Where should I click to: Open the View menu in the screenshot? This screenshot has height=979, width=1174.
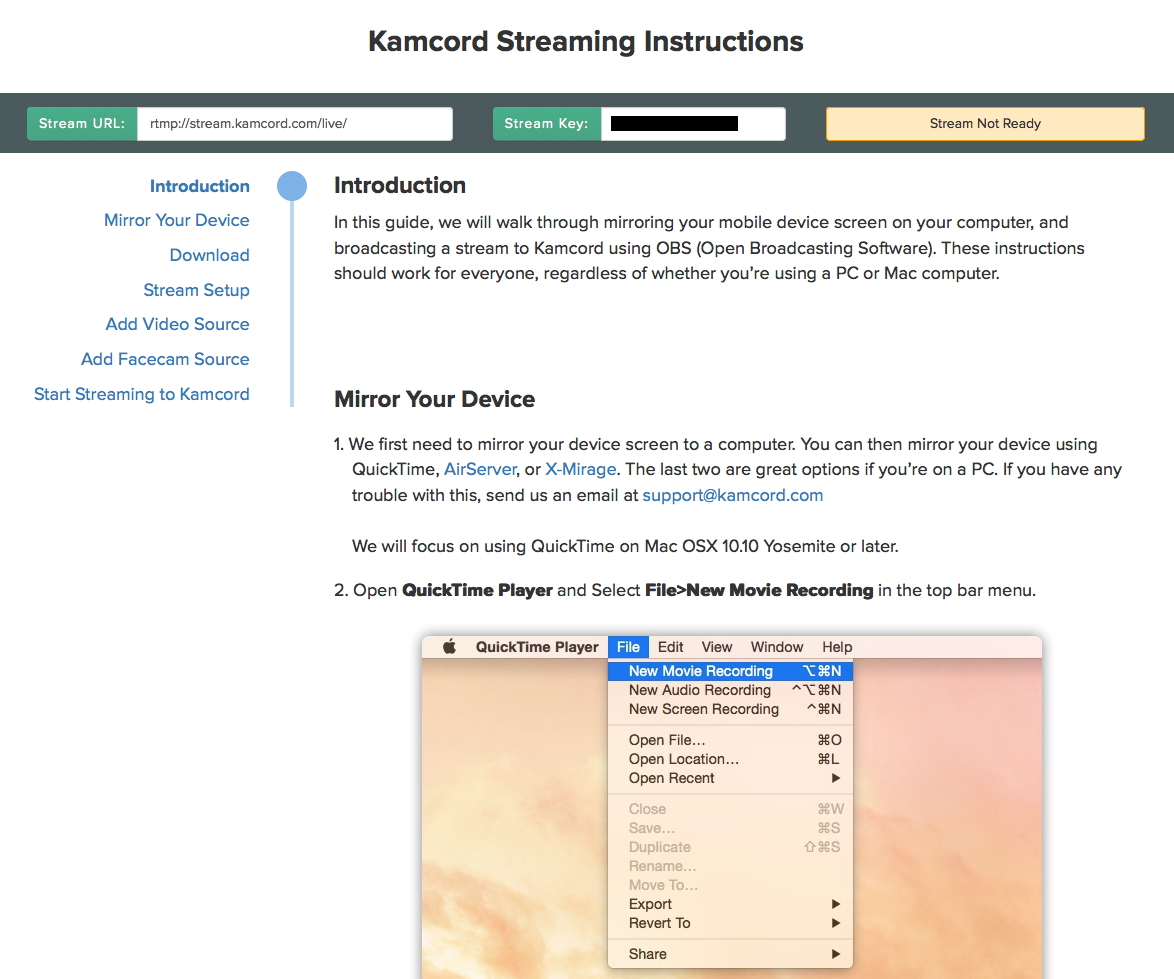tap(717, 647)
